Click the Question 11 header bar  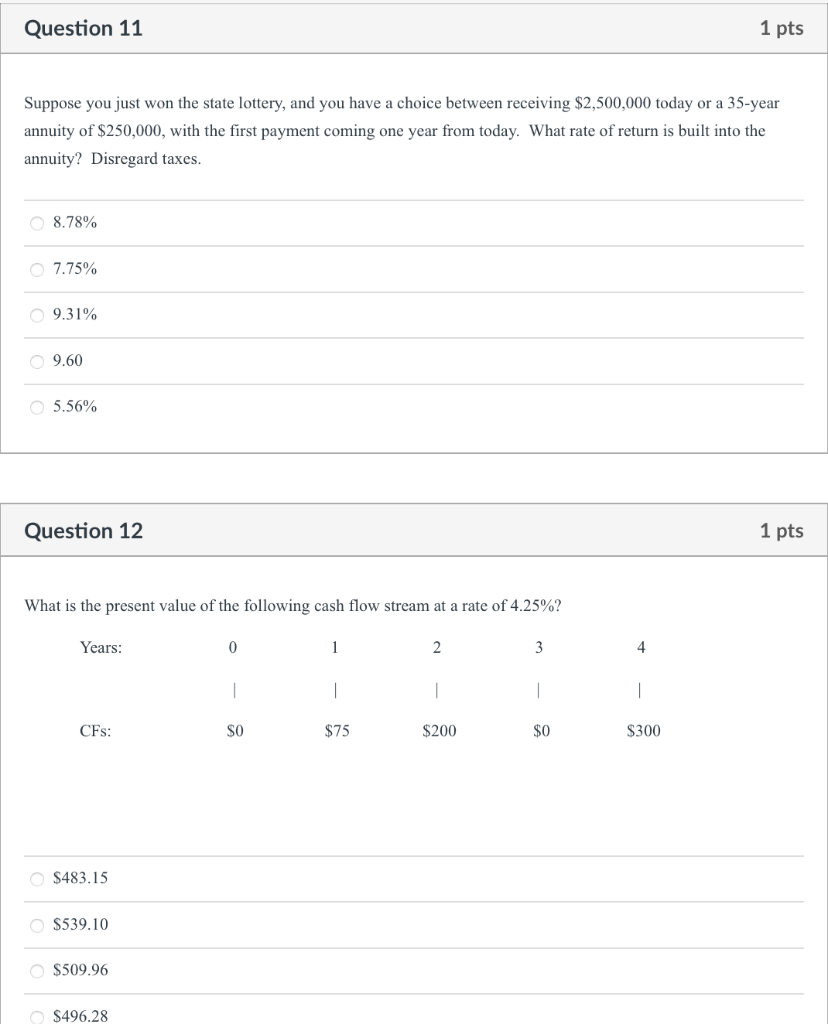coord(83,28)
